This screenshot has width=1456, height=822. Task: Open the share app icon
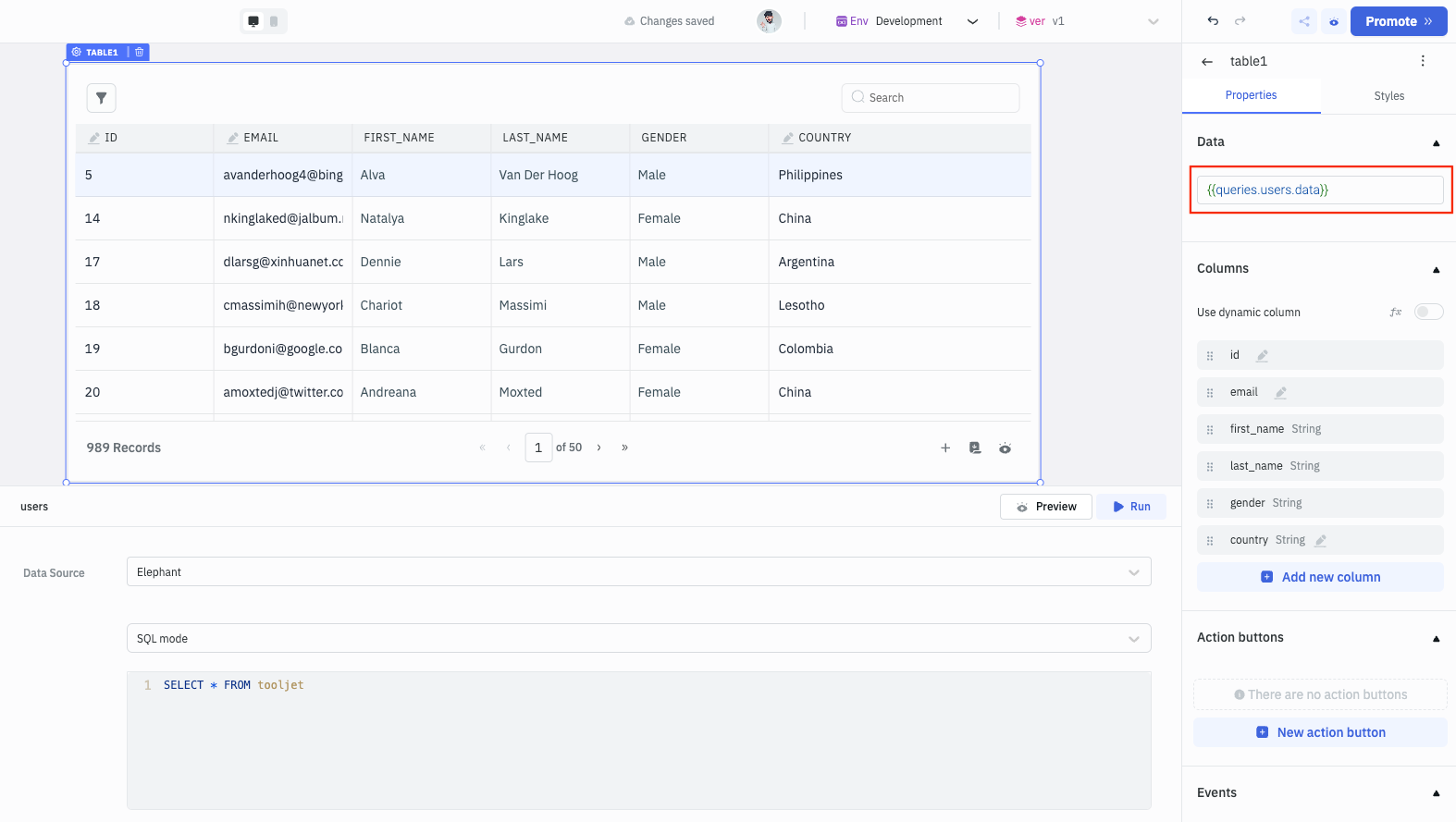1304,21
